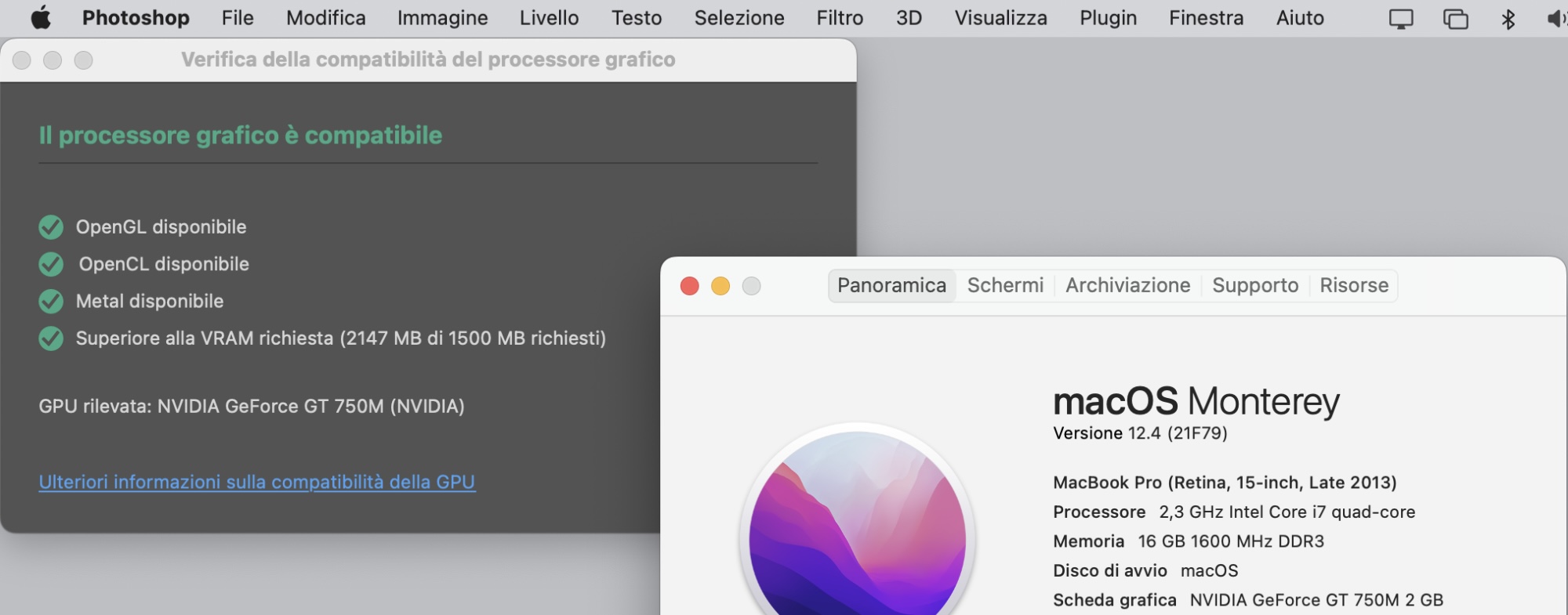The image size is (1568, 615).
Task: Click the '2,3 GHz Intel Core i7 quad-core' value
Action: point(1287,512)
